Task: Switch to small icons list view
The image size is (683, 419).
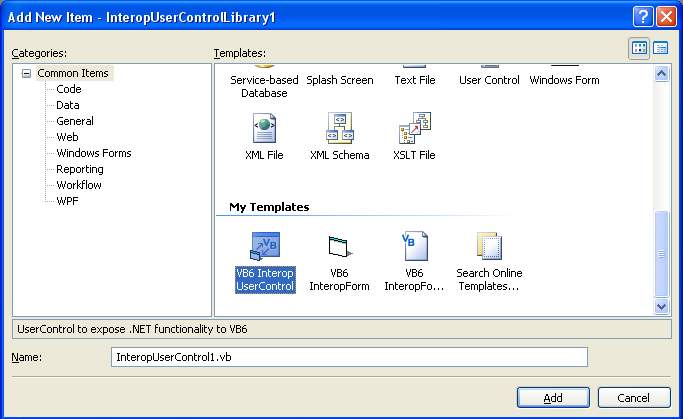Action: pos(661,48)
